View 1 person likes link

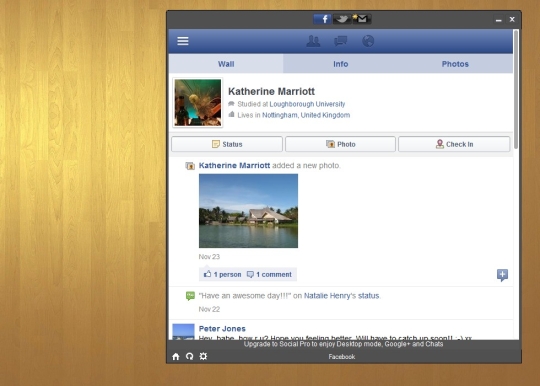click(x=227, y=274)
